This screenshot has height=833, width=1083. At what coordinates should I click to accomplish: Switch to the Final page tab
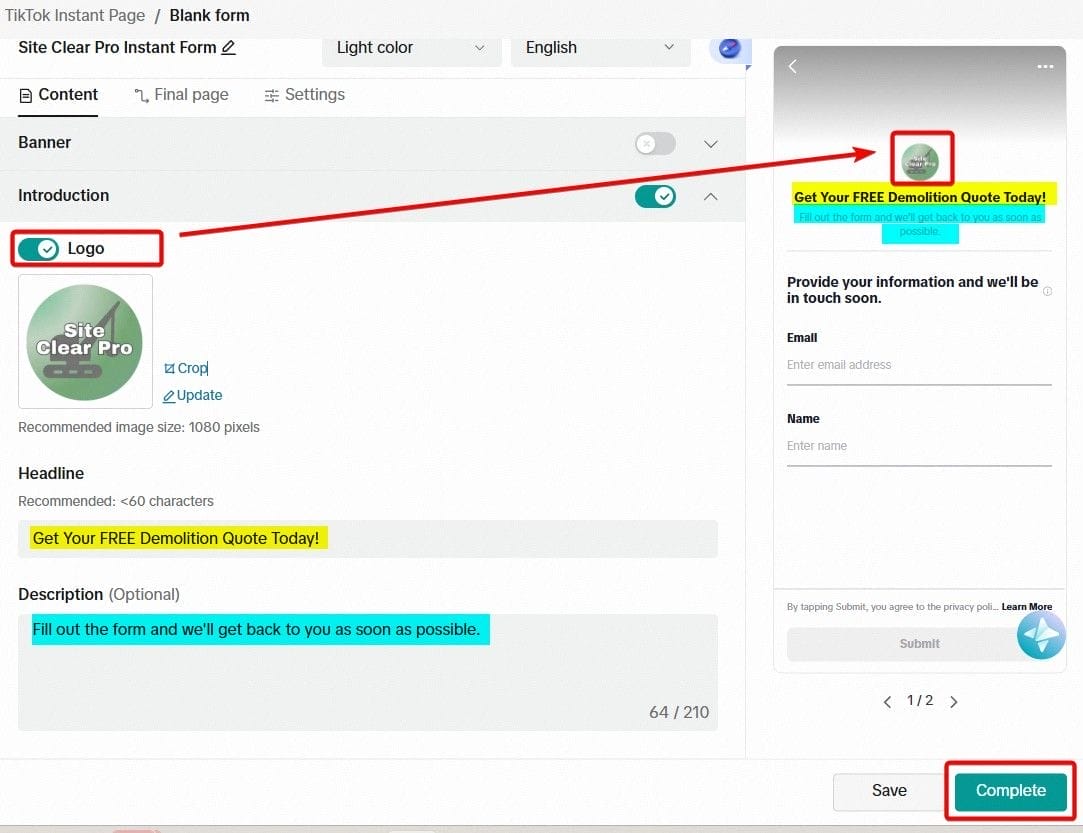click(181, 95)
